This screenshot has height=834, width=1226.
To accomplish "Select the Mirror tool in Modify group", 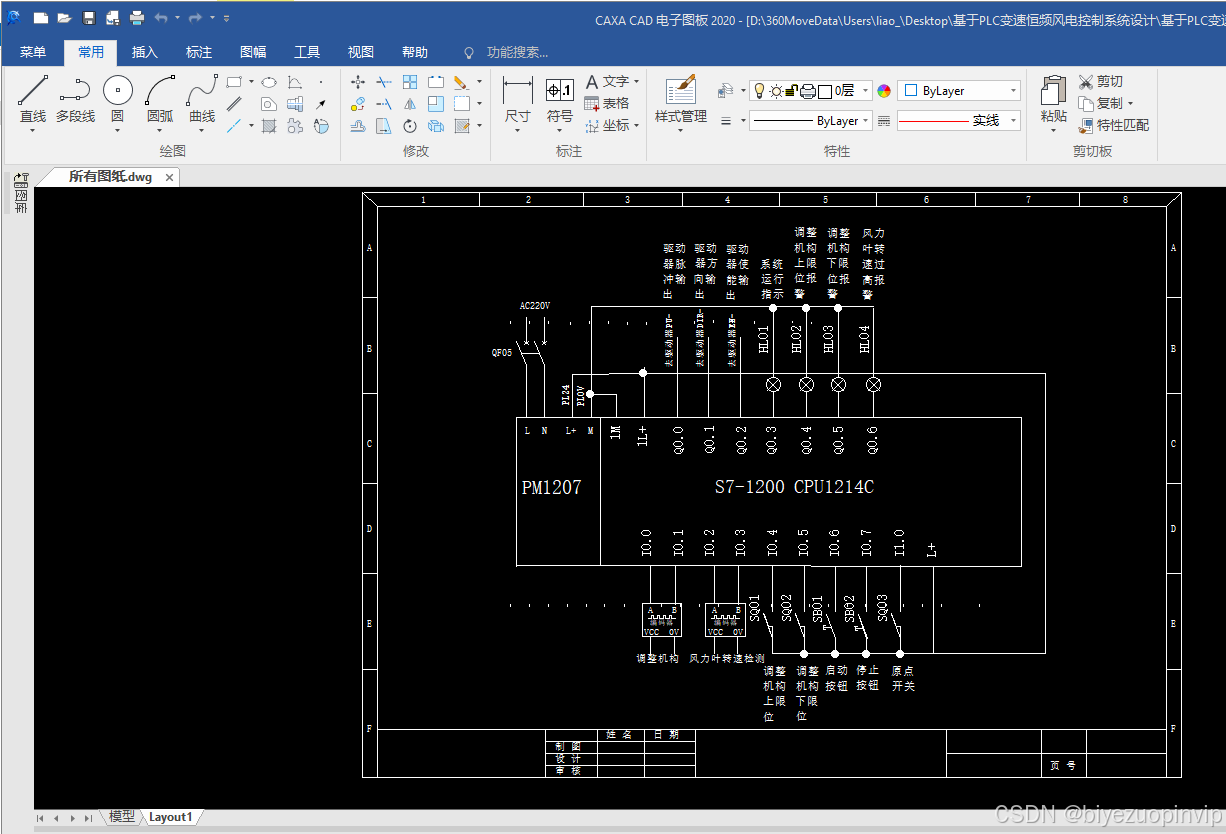I will tap(410, 103).
